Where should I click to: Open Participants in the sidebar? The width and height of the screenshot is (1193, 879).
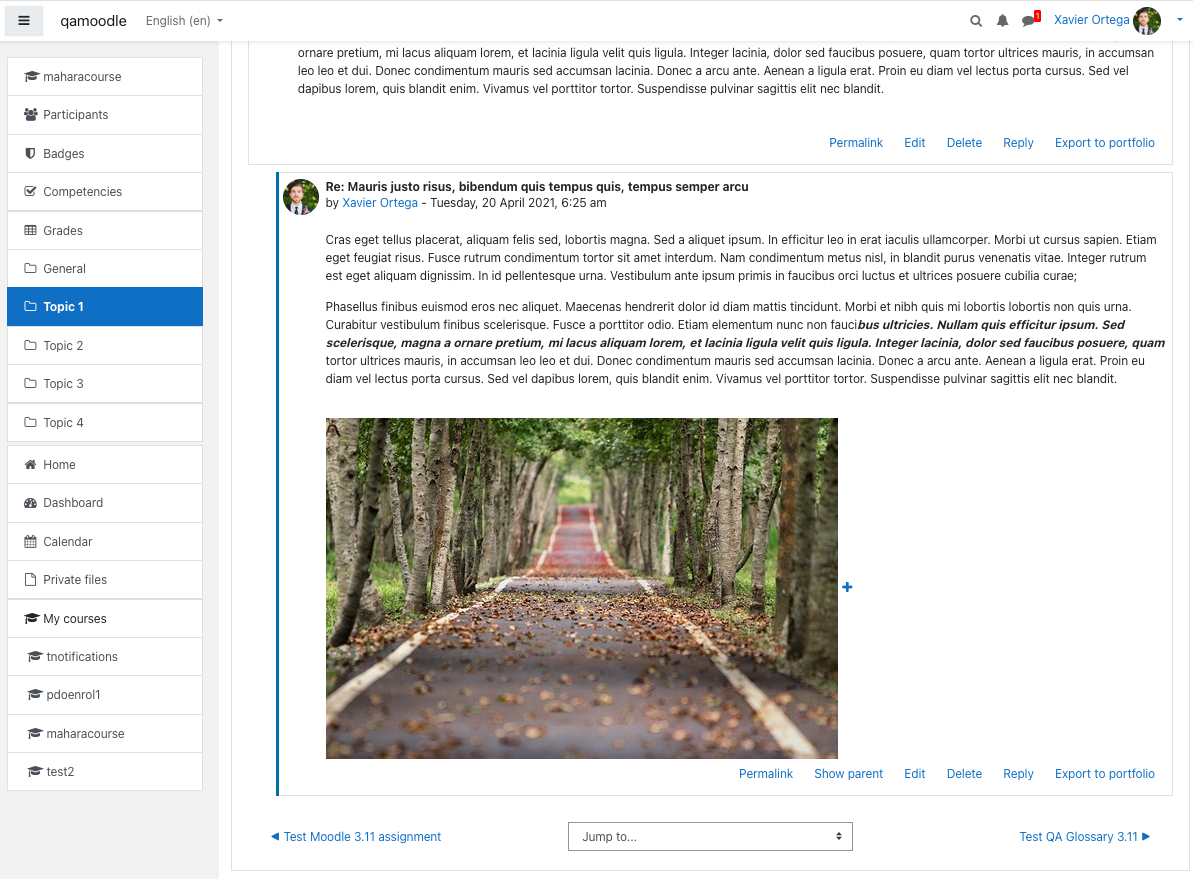(x=105, y=115)
